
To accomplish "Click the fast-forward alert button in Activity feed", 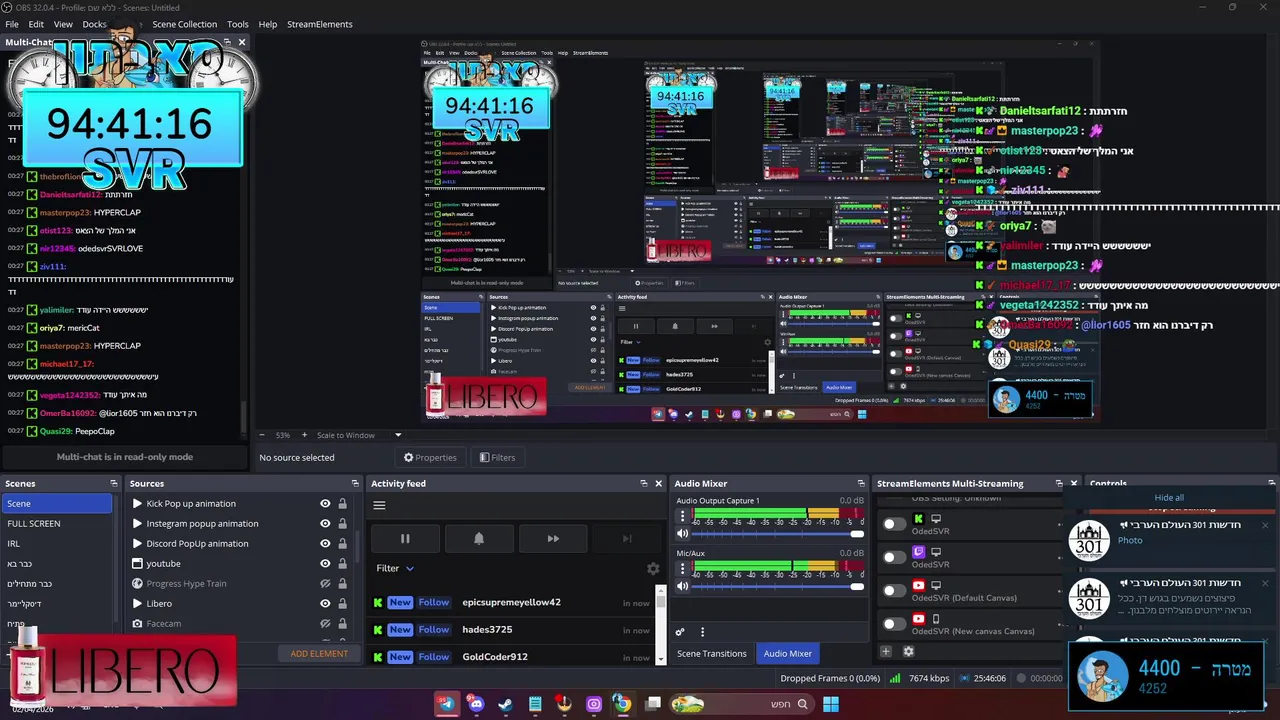I will (553, 538).
